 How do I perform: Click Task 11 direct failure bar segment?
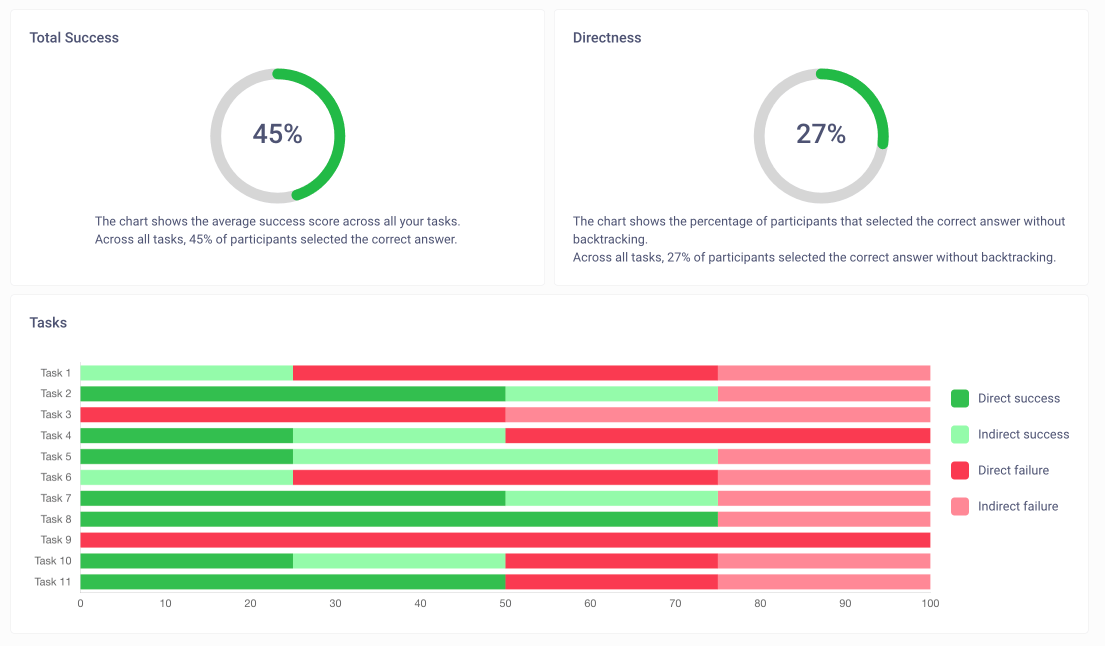click(611, 582)
